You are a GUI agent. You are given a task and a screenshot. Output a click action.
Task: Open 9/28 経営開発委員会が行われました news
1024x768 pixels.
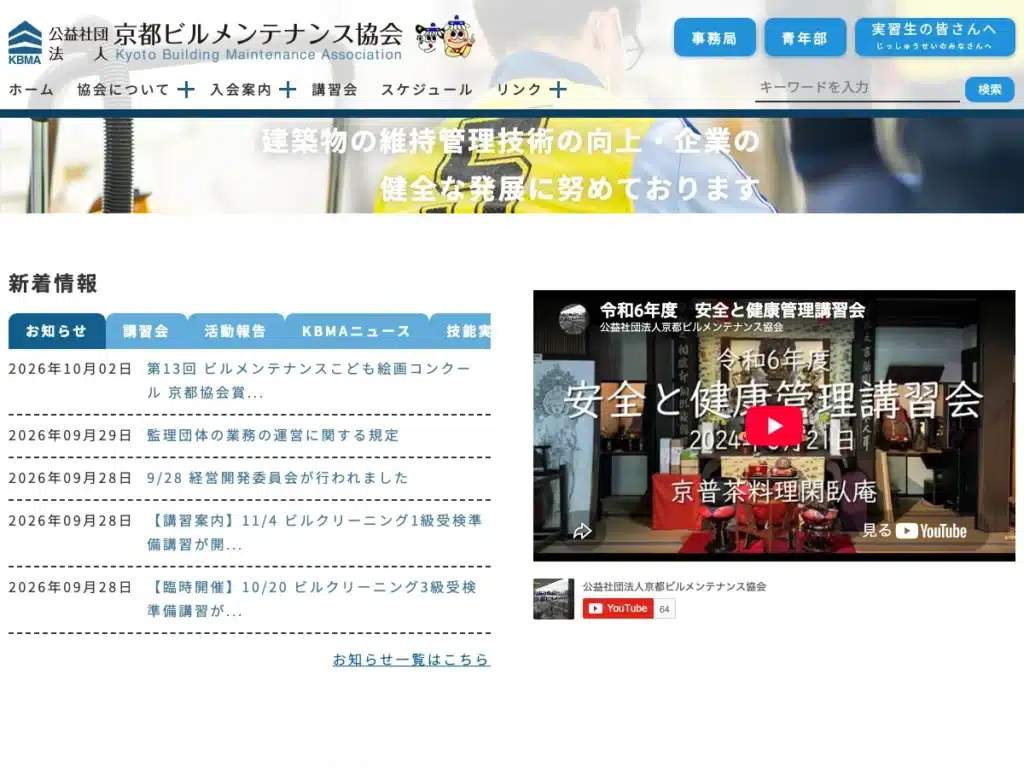point(278,478)
